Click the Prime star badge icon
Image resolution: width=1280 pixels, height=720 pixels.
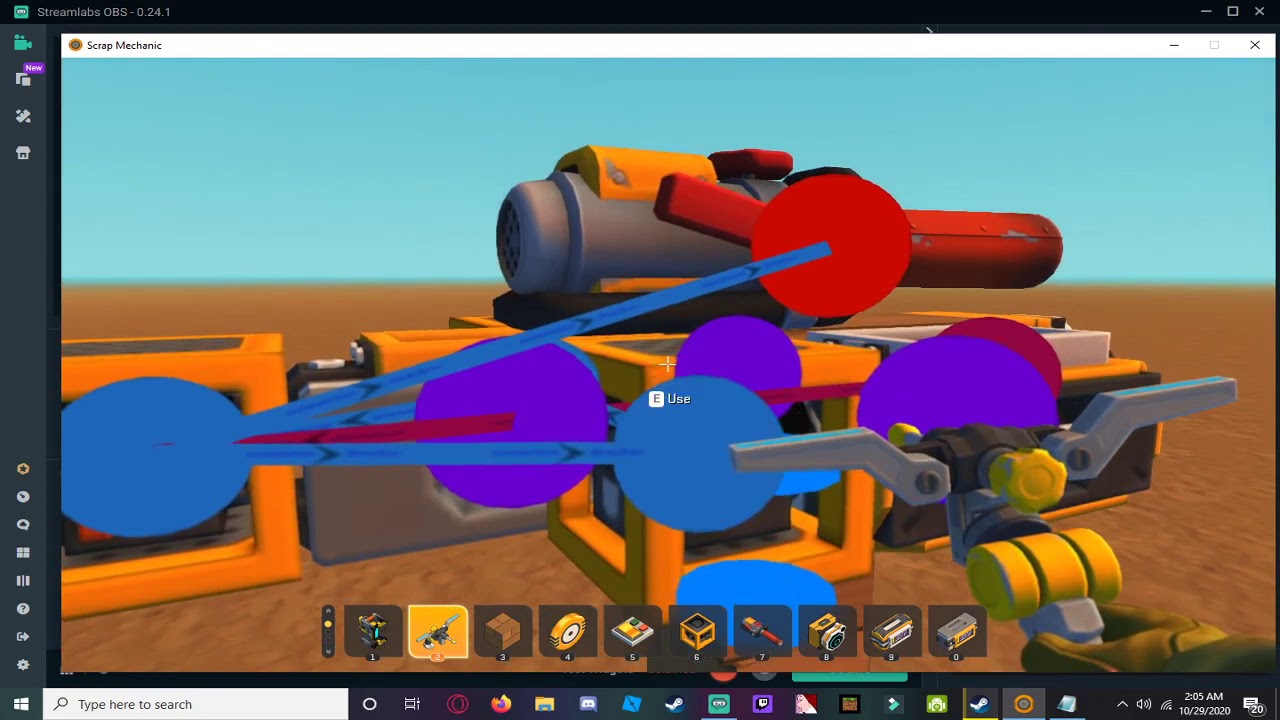click(23, 468)
